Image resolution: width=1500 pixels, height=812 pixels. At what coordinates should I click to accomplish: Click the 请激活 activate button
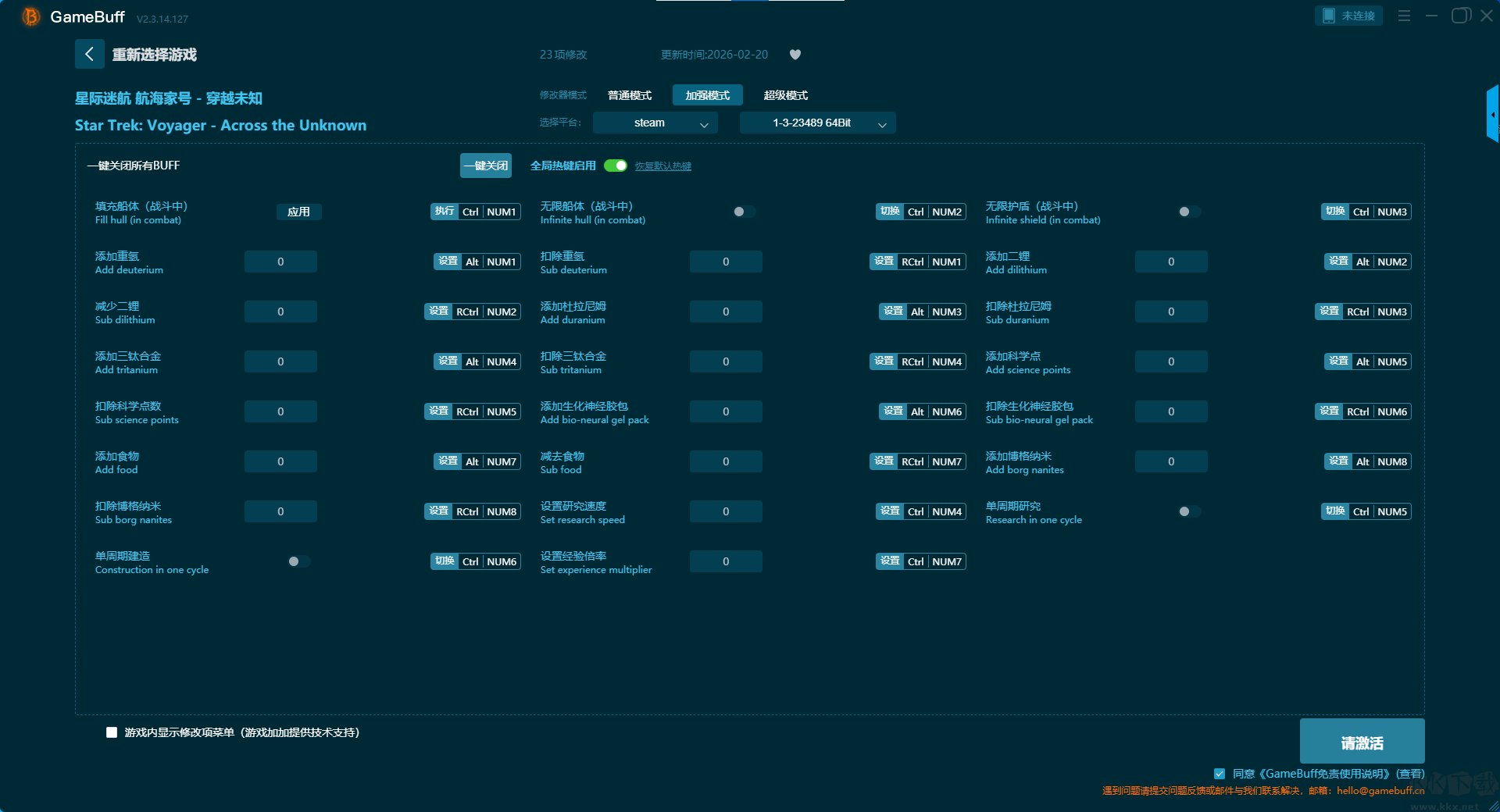1362,742
